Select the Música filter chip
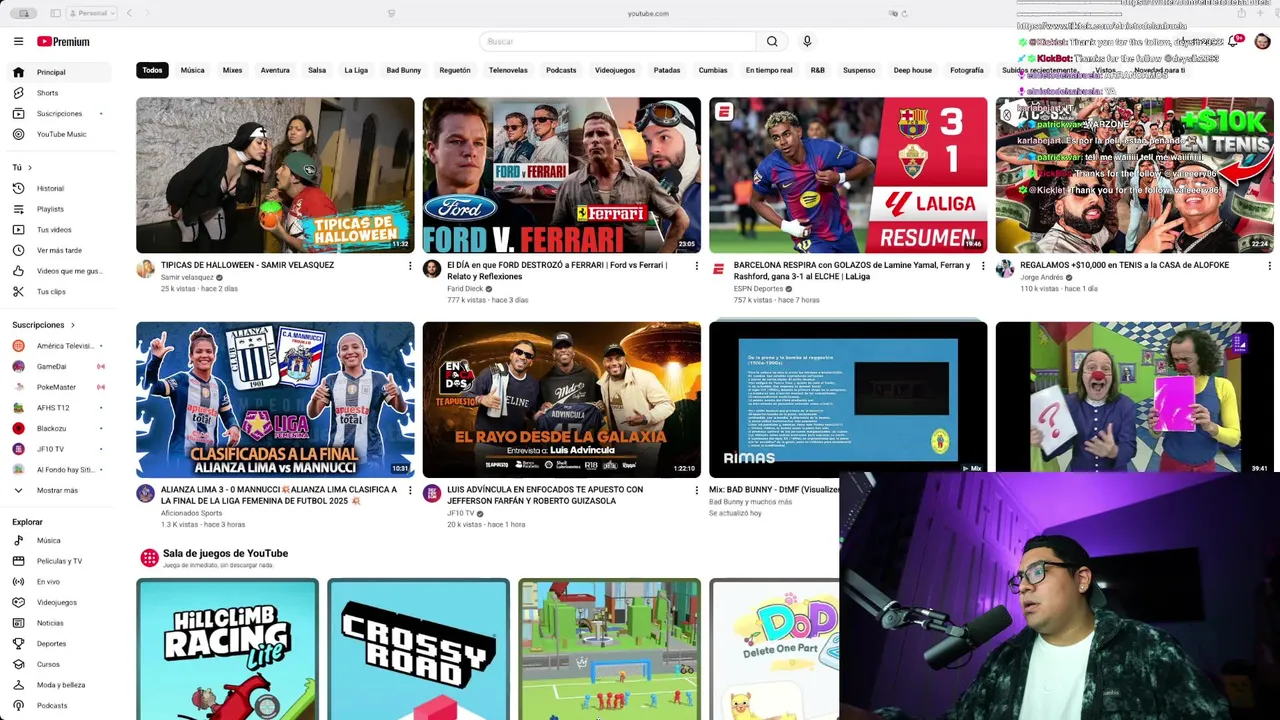1280x720 pixels. 192,70
